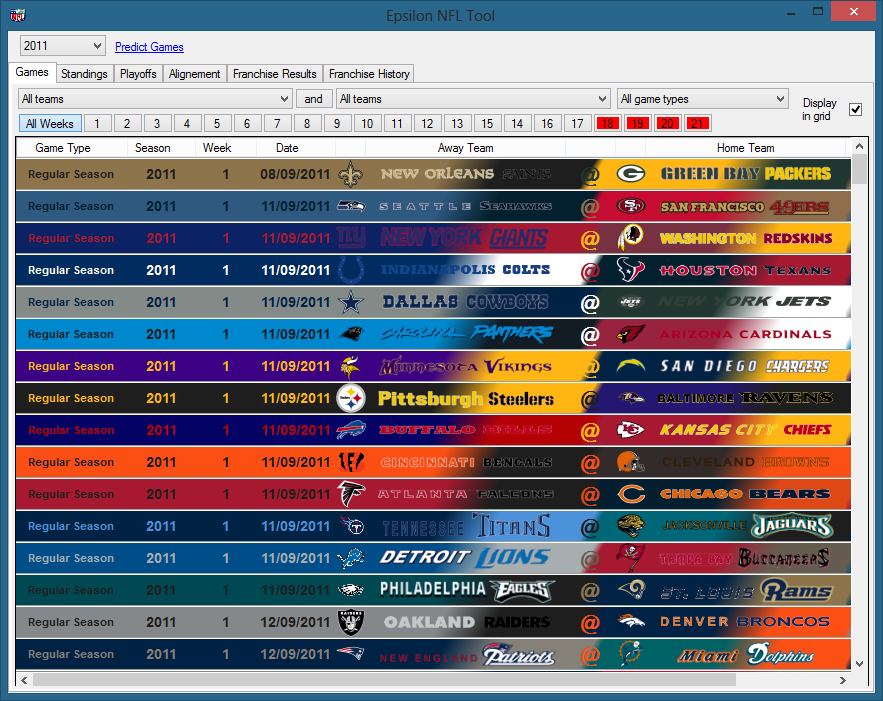This screenshot has height=701, width=883.
Task: Click the Away Team column header
Action: point(465,148)
